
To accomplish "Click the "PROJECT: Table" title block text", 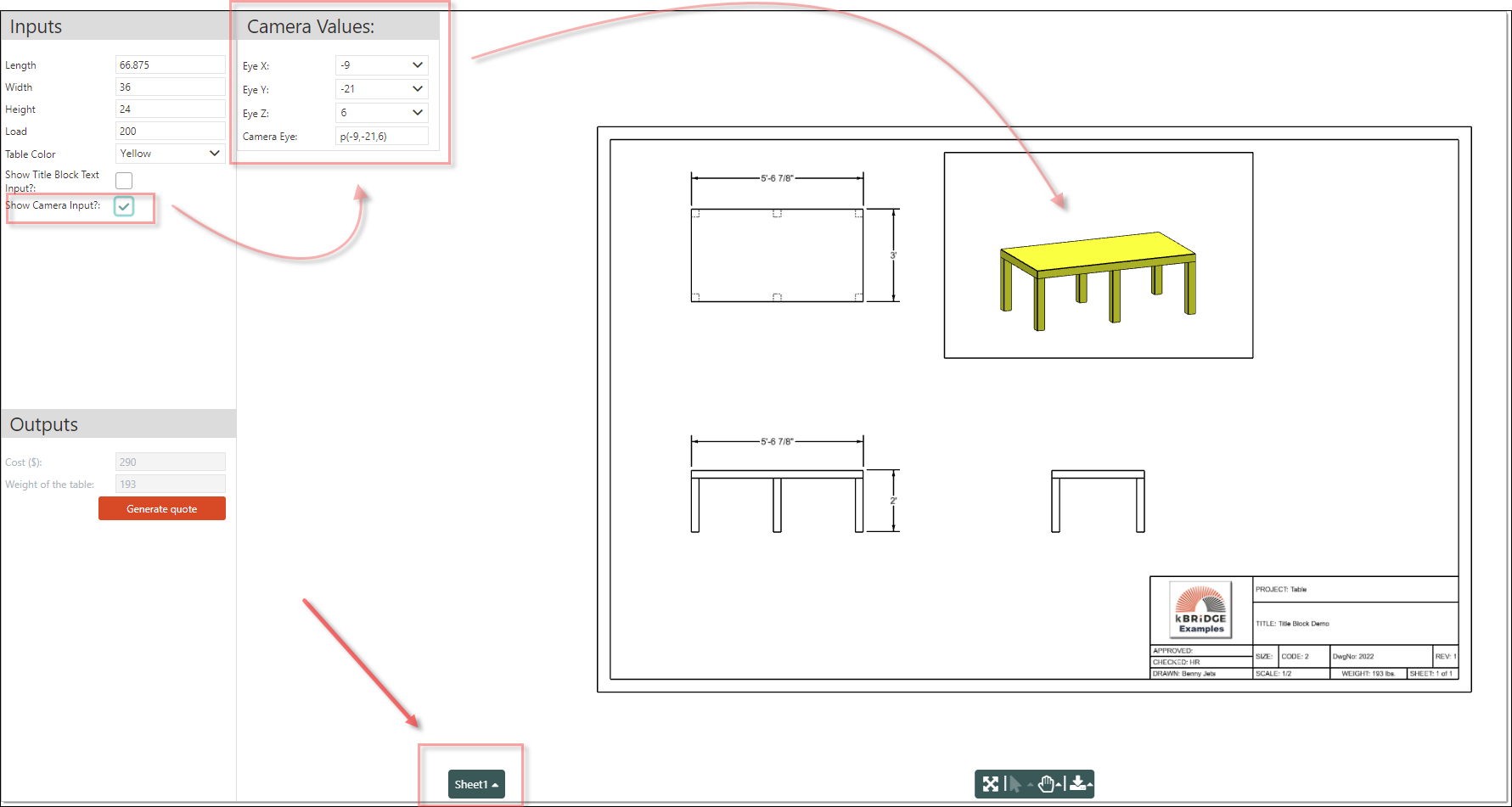I will (x=1281, y=589).
